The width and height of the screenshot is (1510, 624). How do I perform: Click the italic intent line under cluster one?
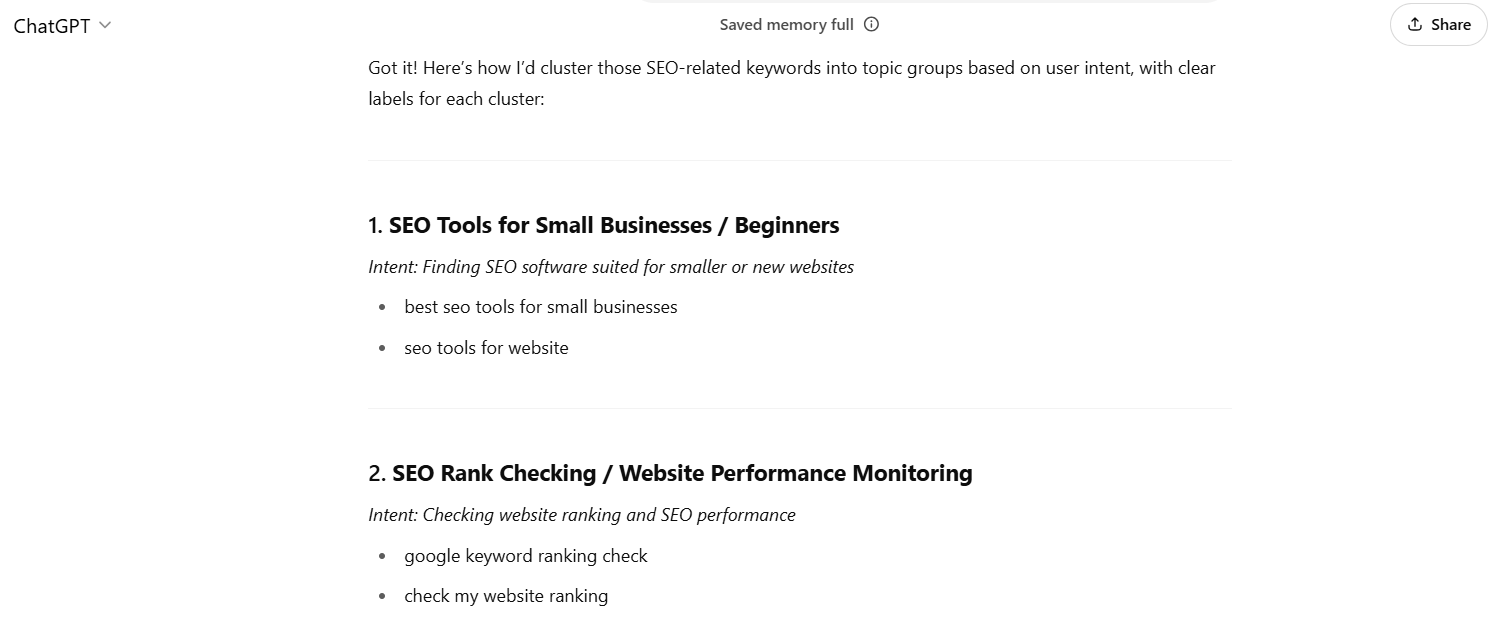tap(610, 267)
